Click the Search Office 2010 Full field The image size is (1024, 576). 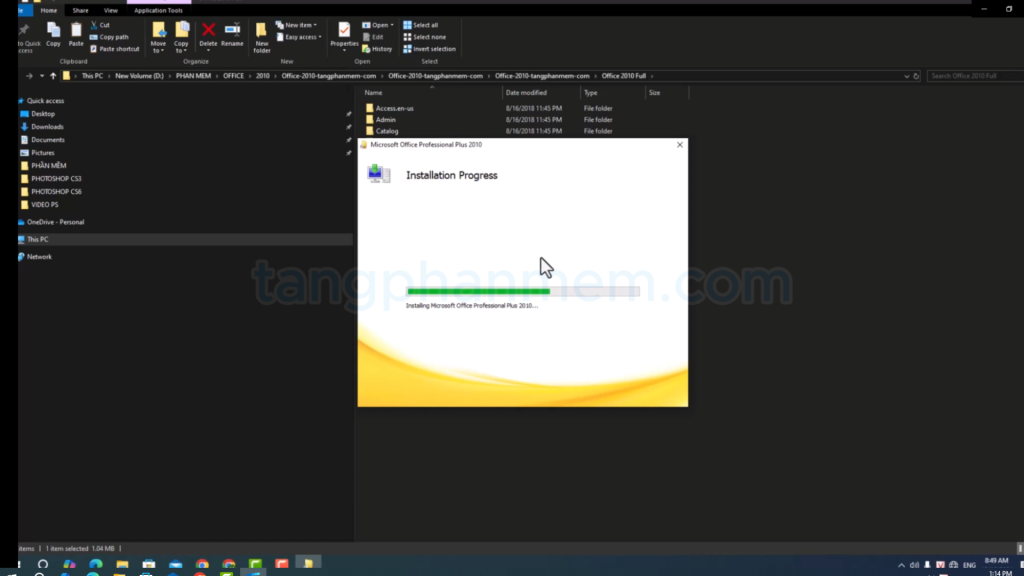975,76
